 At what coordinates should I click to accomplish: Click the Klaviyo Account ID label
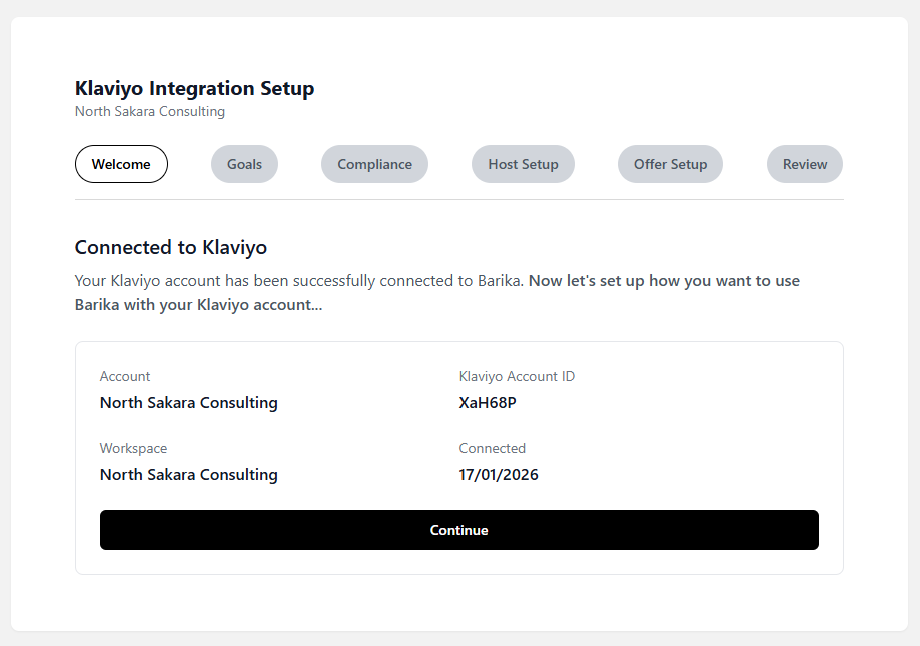click(516, 376)
